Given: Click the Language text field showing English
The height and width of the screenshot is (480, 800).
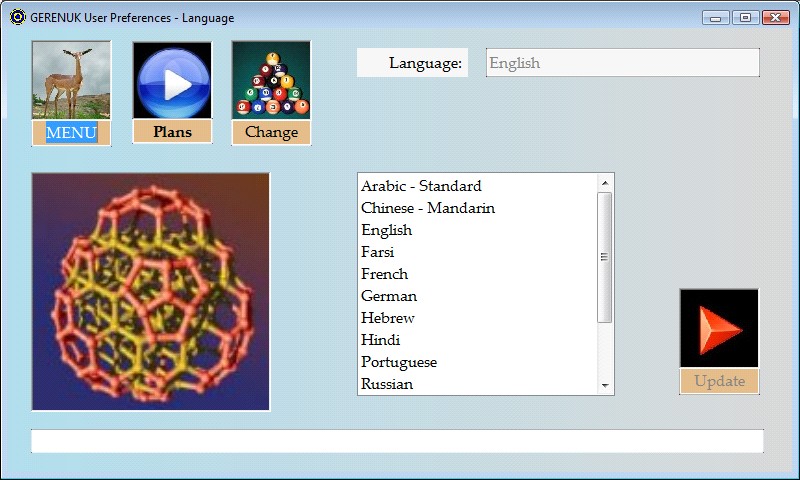Looking at the screenshot, I should coord(622,63).
